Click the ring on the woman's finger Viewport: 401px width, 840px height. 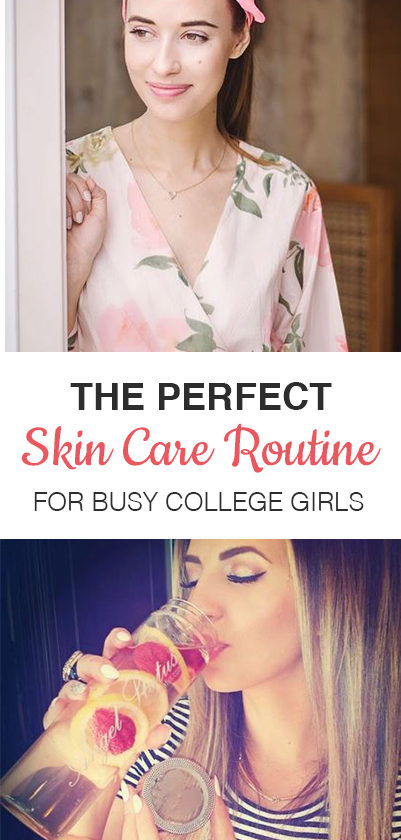click(73, 666)
